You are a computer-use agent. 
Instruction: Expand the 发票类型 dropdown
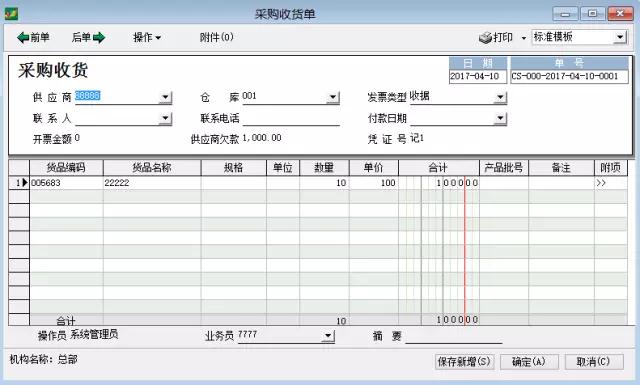tap(500, 97)
